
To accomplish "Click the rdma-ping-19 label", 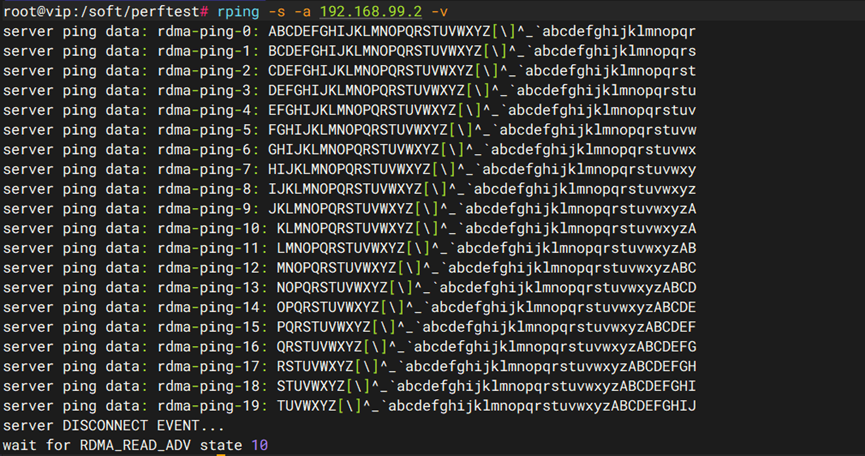I will 212,405.
